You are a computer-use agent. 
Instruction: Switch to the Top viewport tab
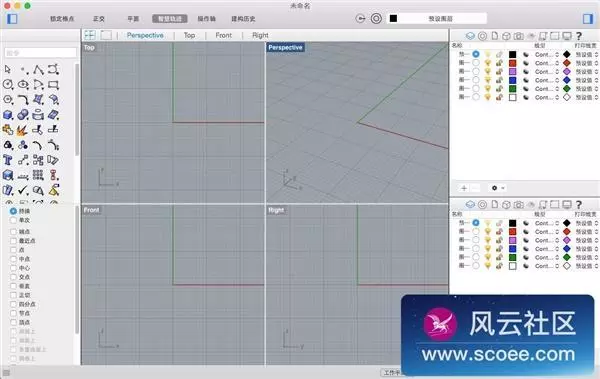189,35
